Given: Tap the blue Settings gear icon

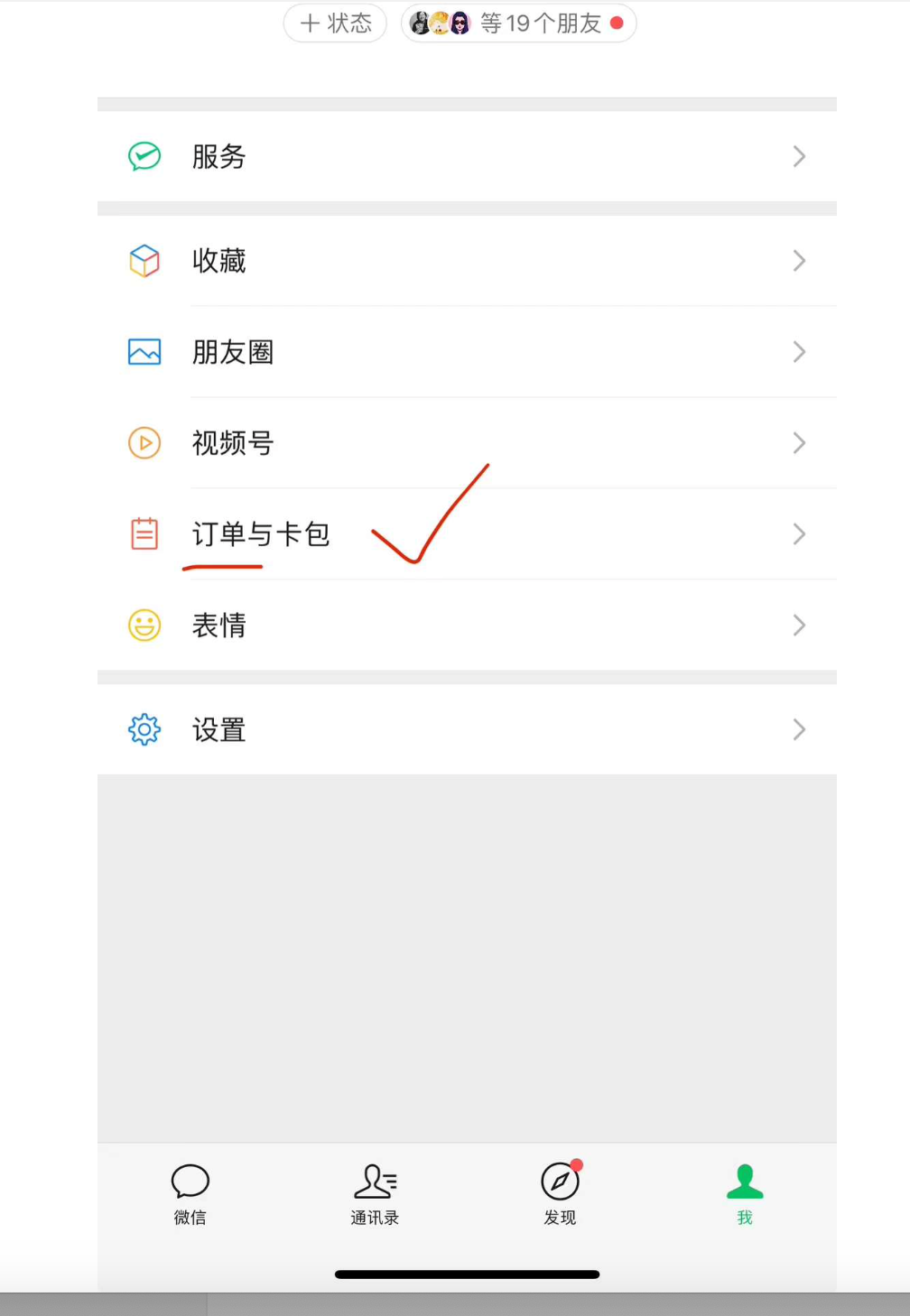Looking at the screenshot, I should [x=144, y=729].
